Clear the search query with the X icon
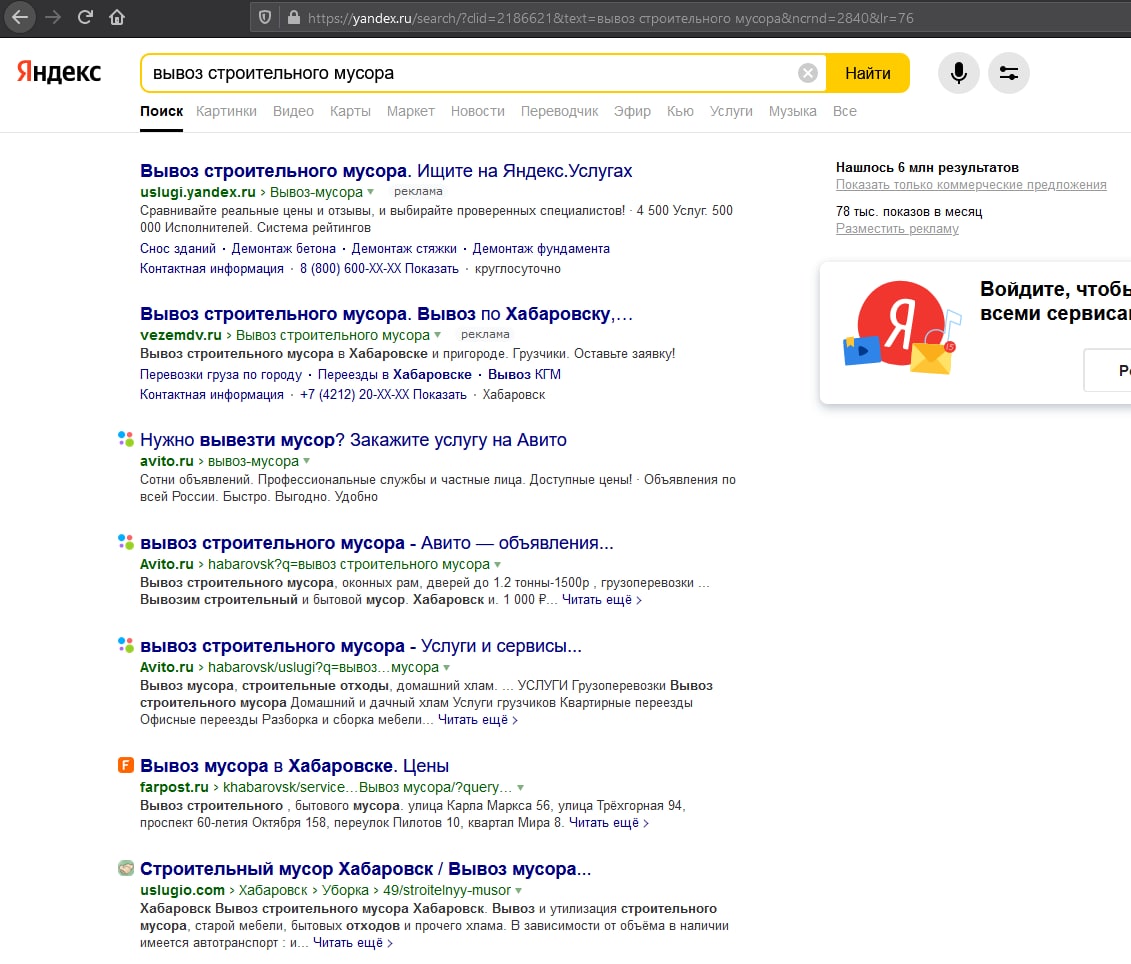 click(808, 73)
